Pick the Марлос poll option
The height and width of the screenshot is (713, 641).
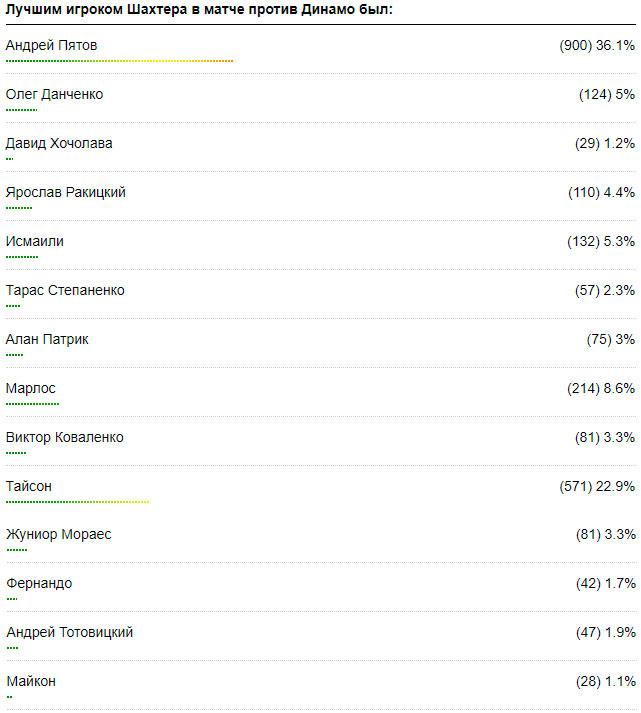pos(31,389)
